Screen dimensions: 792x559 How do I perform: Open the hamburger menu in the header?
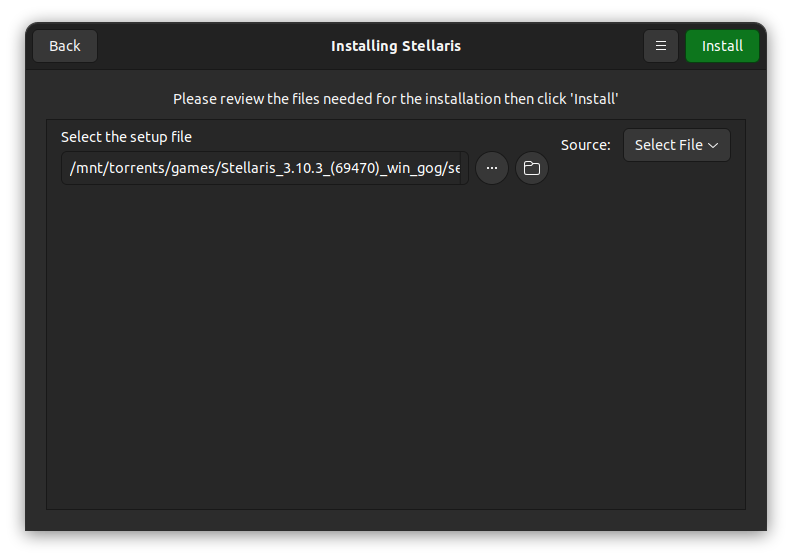click(x=660, y=46)
